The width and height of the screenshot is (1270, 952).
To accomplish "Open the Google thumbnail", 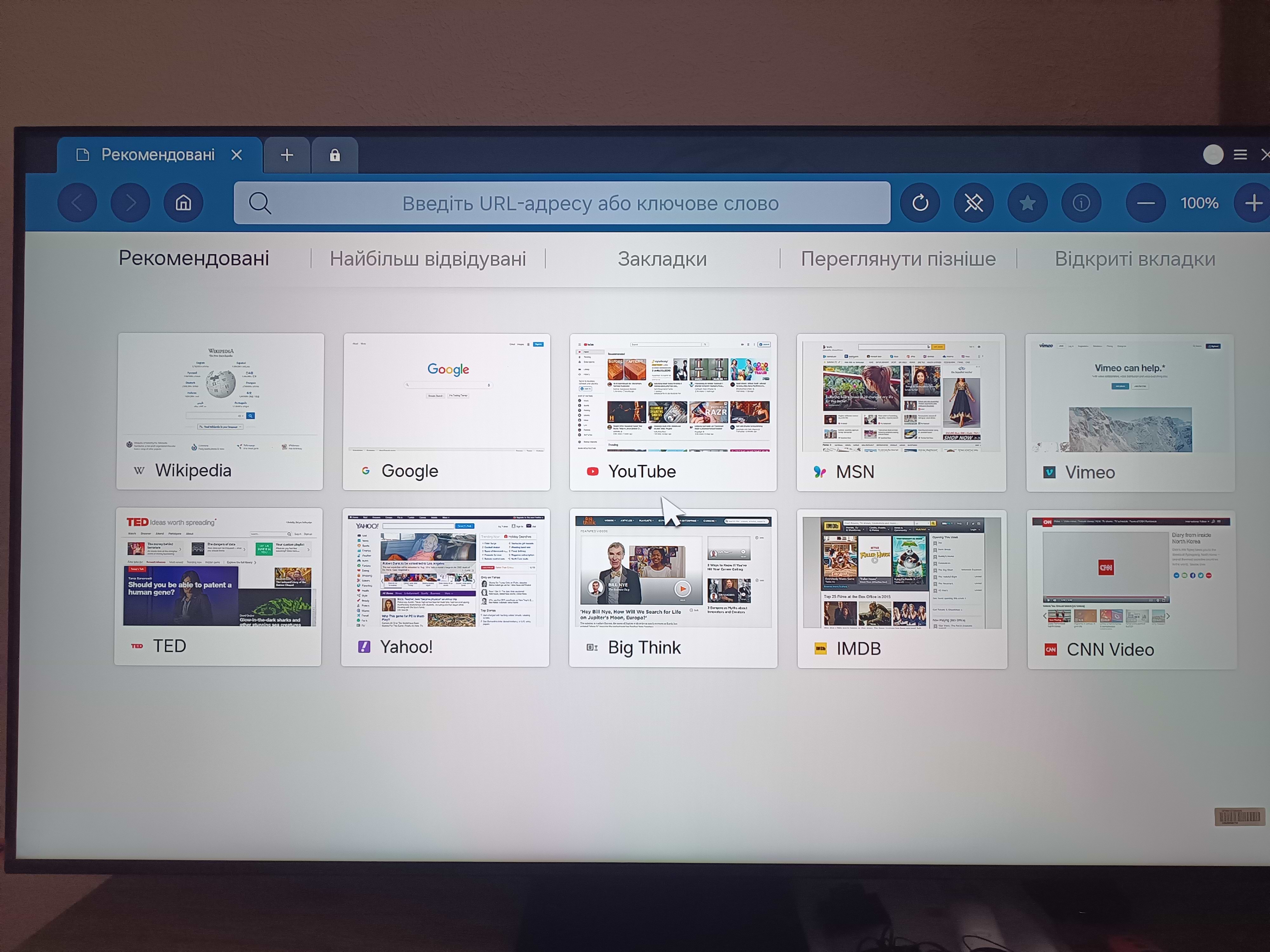I will point(446,412).
